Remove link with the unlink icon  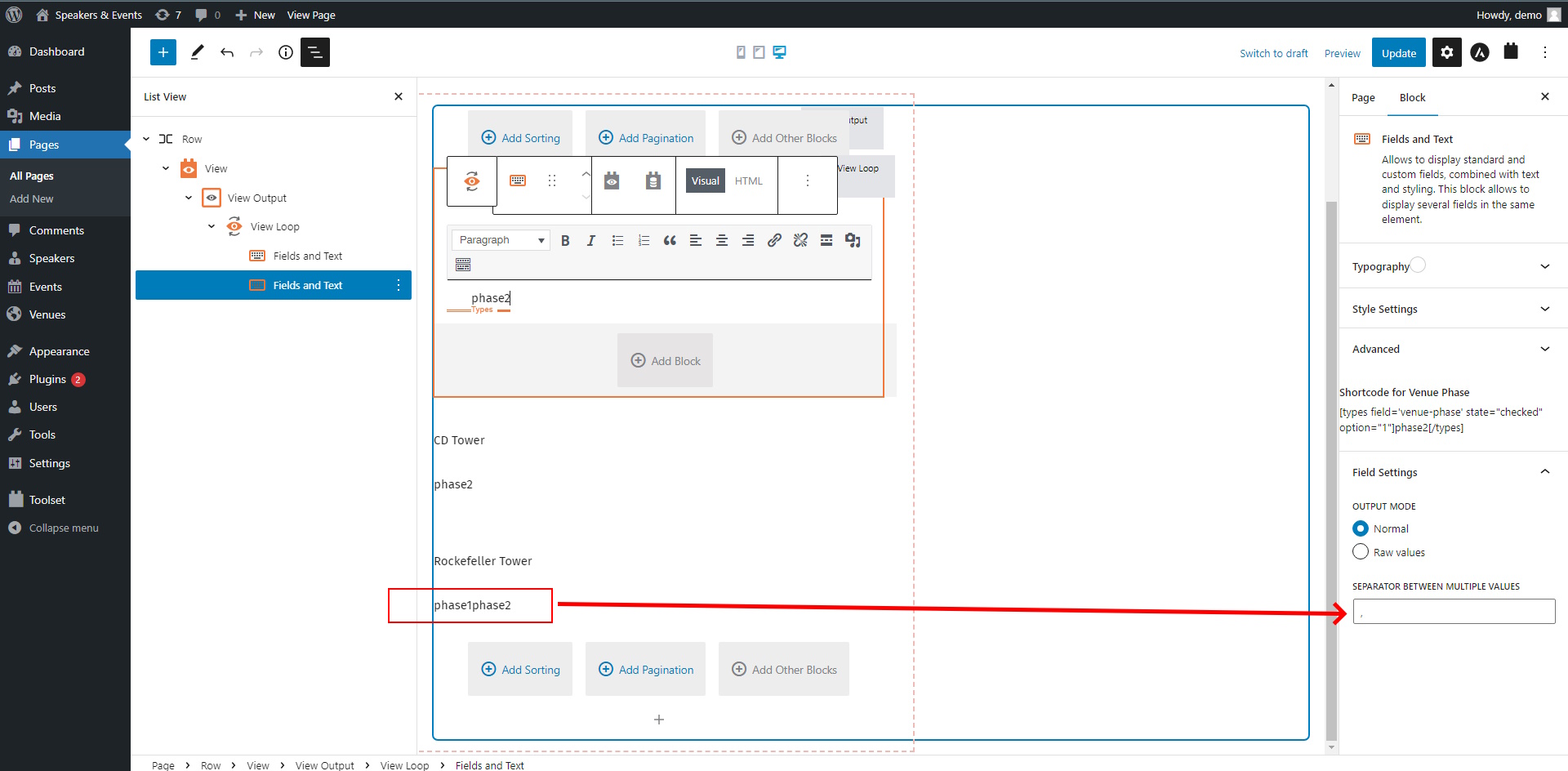(x=800, y=240)
